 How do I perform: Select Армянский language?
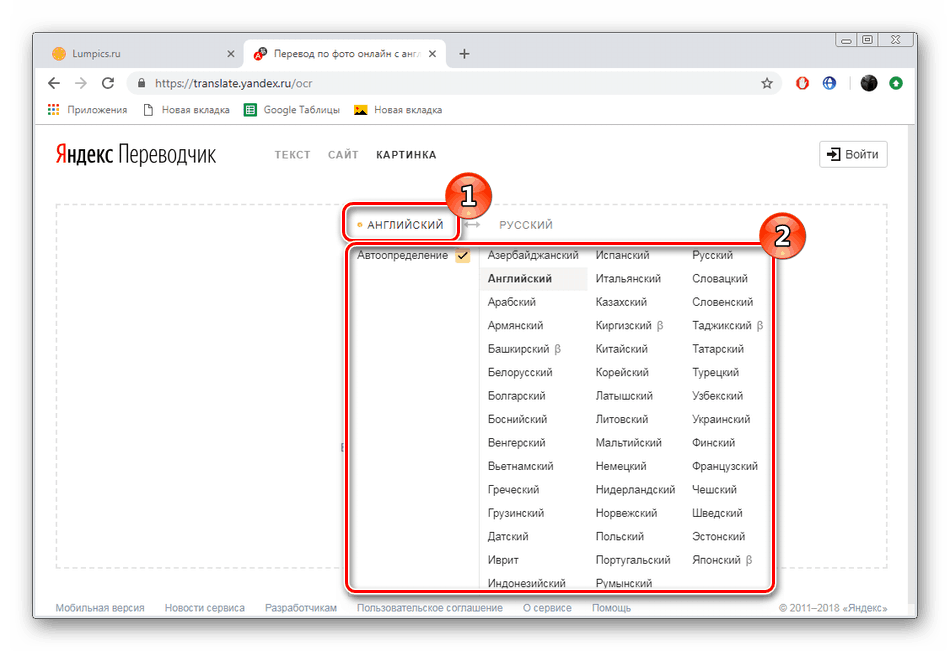point(516,326)
